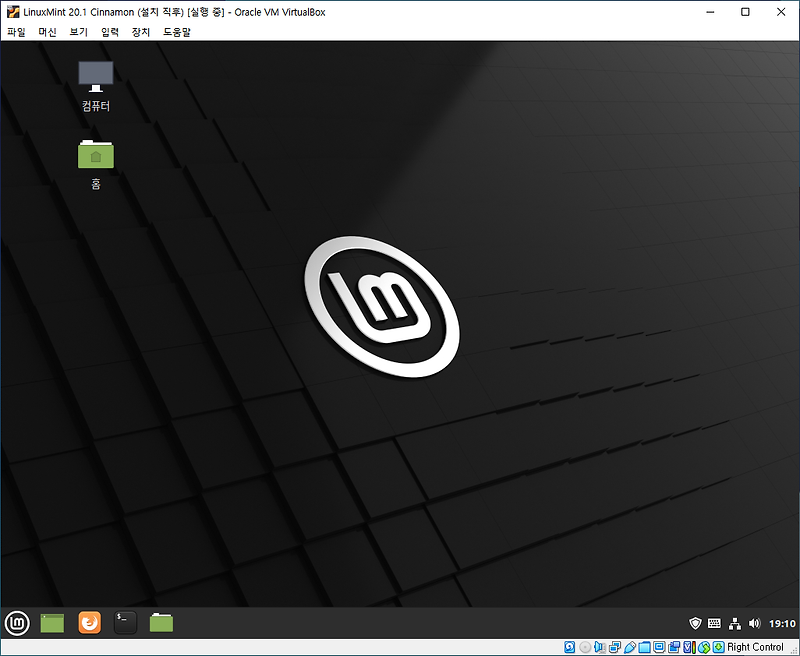Open the 컴퓨터 desktop icon

95,86
